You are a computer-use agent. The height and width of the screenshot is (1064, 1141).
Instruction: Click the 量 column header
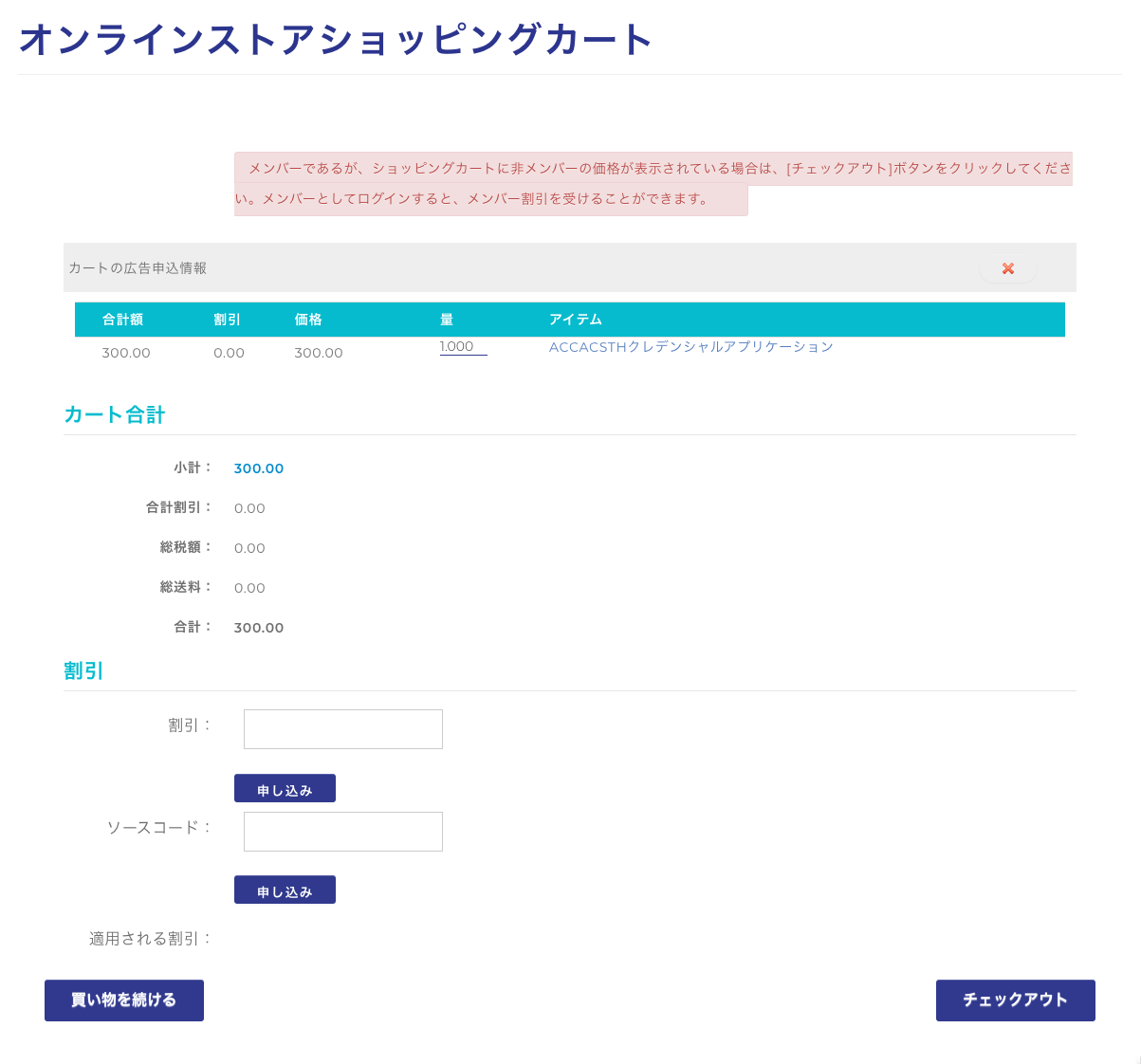tap(447, 320)
